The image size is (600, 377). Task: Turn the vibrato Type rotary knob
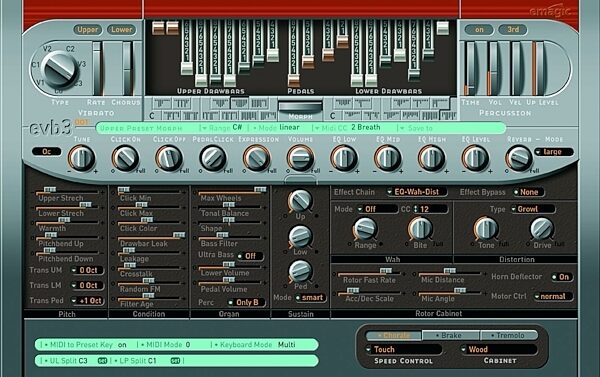60,70
